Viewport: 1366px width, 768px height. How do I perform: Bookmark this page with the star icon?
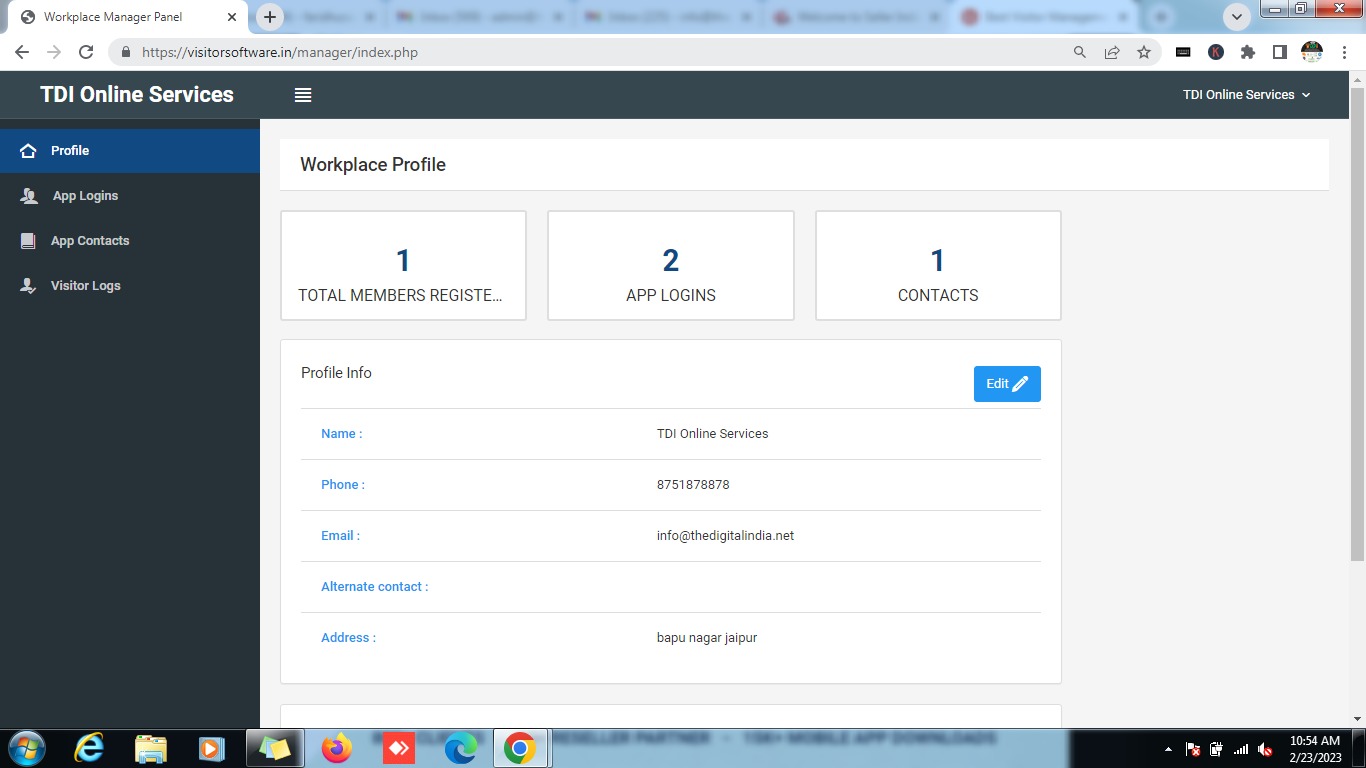click(x=1144, y=52)
